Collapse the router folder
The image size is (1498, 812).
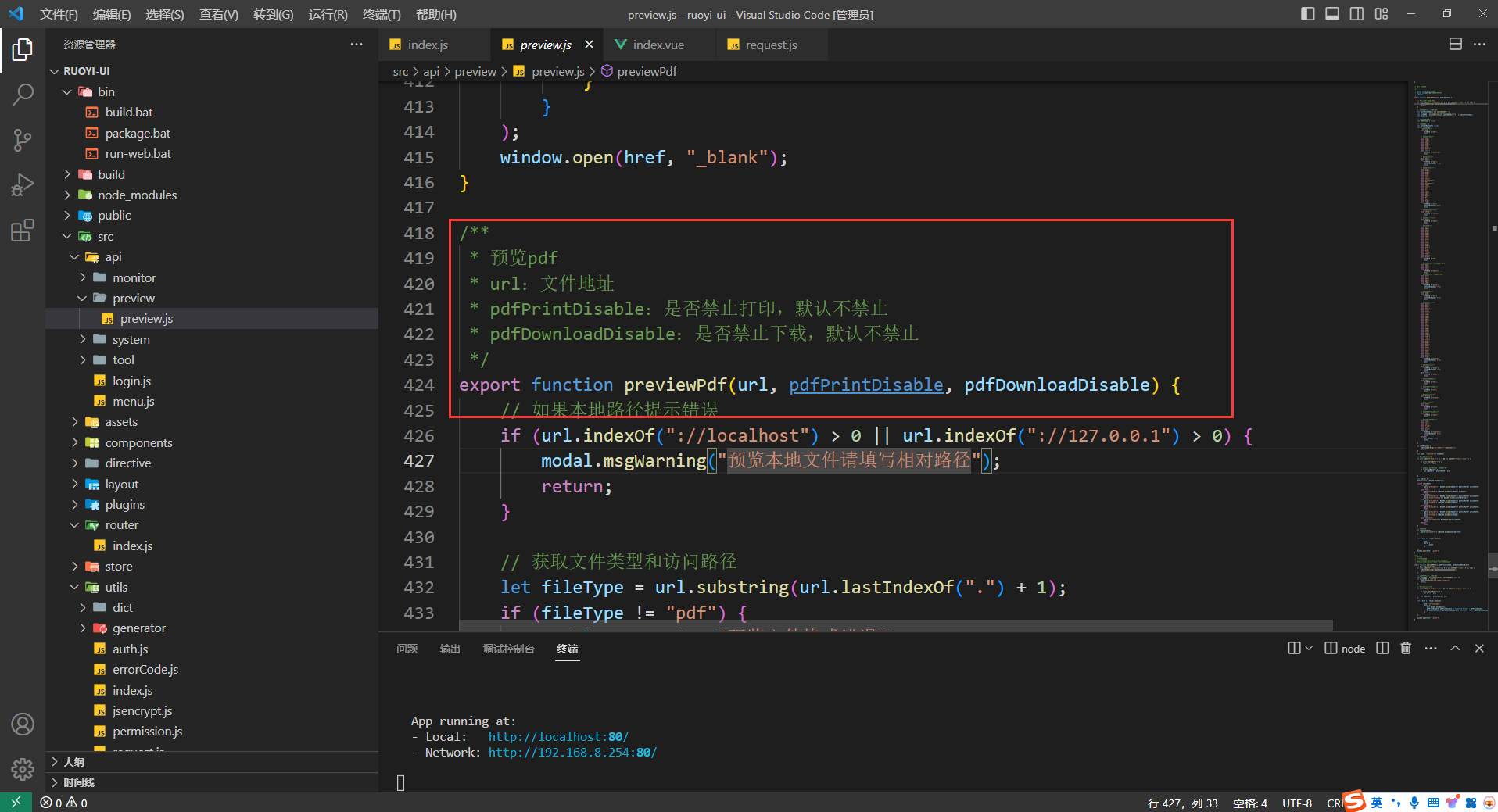pyautogui.click(x=212, y=524)
